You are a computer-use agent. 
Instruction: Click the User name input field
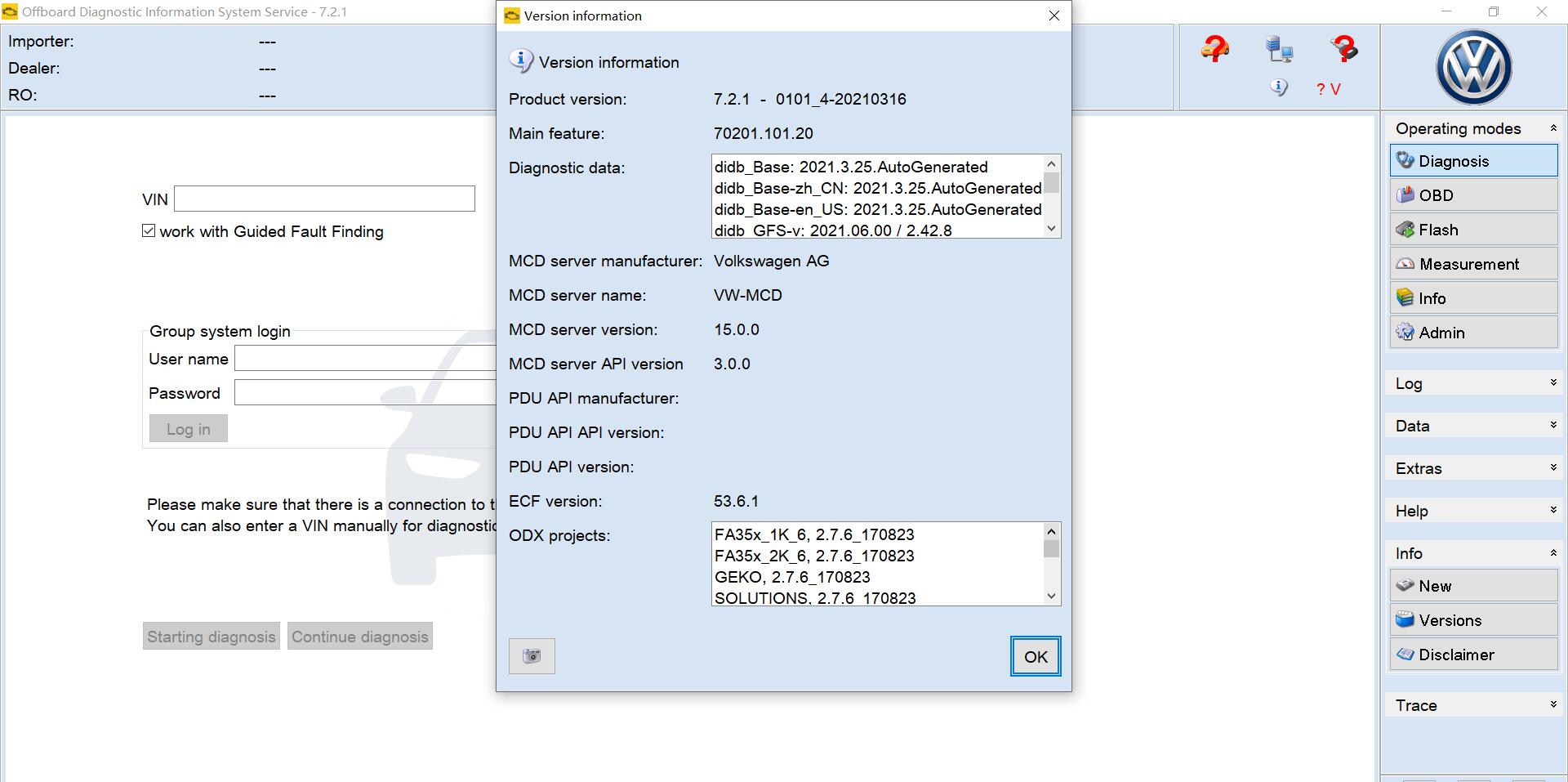[365, 359]
